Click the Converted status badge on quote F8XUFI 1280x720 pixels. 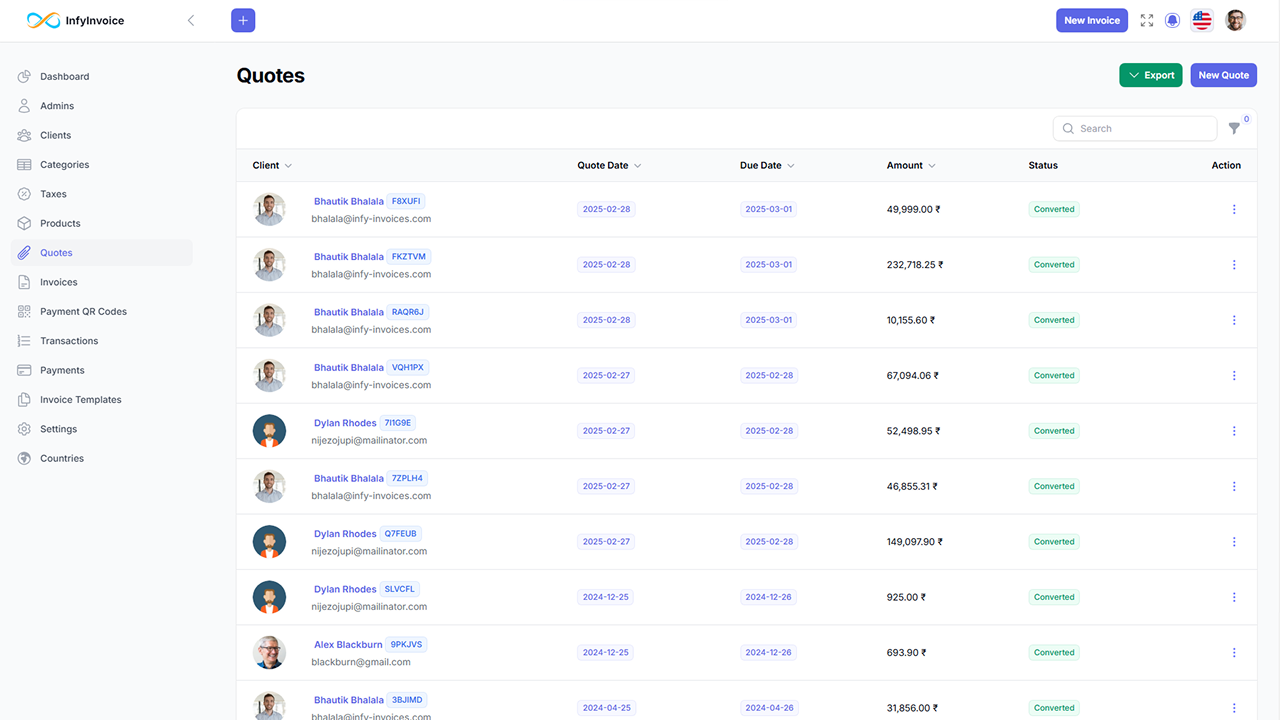click(1053, 209)
